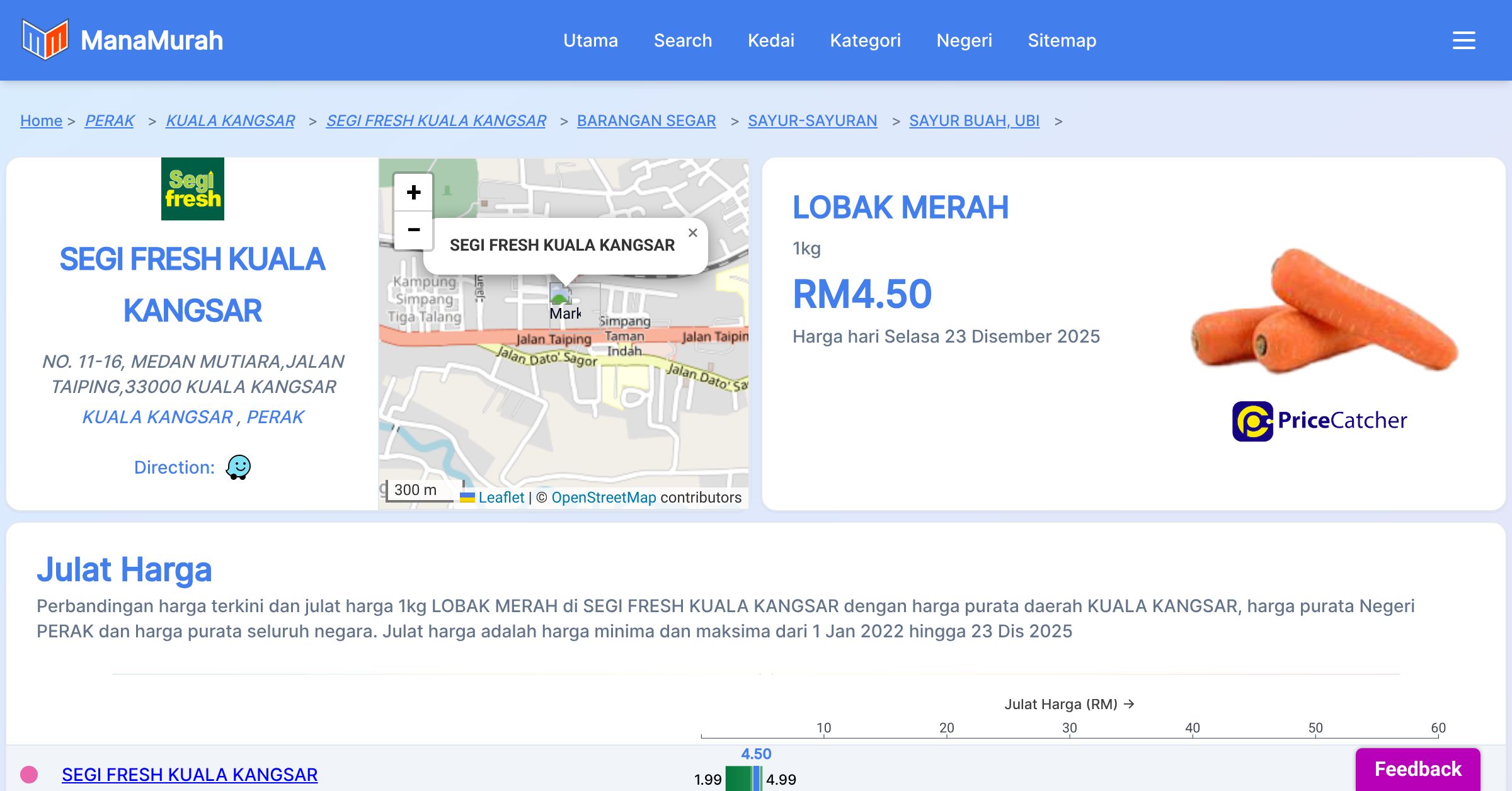
Task: Open OpenStreetMap attribution link
Action: 604,498
